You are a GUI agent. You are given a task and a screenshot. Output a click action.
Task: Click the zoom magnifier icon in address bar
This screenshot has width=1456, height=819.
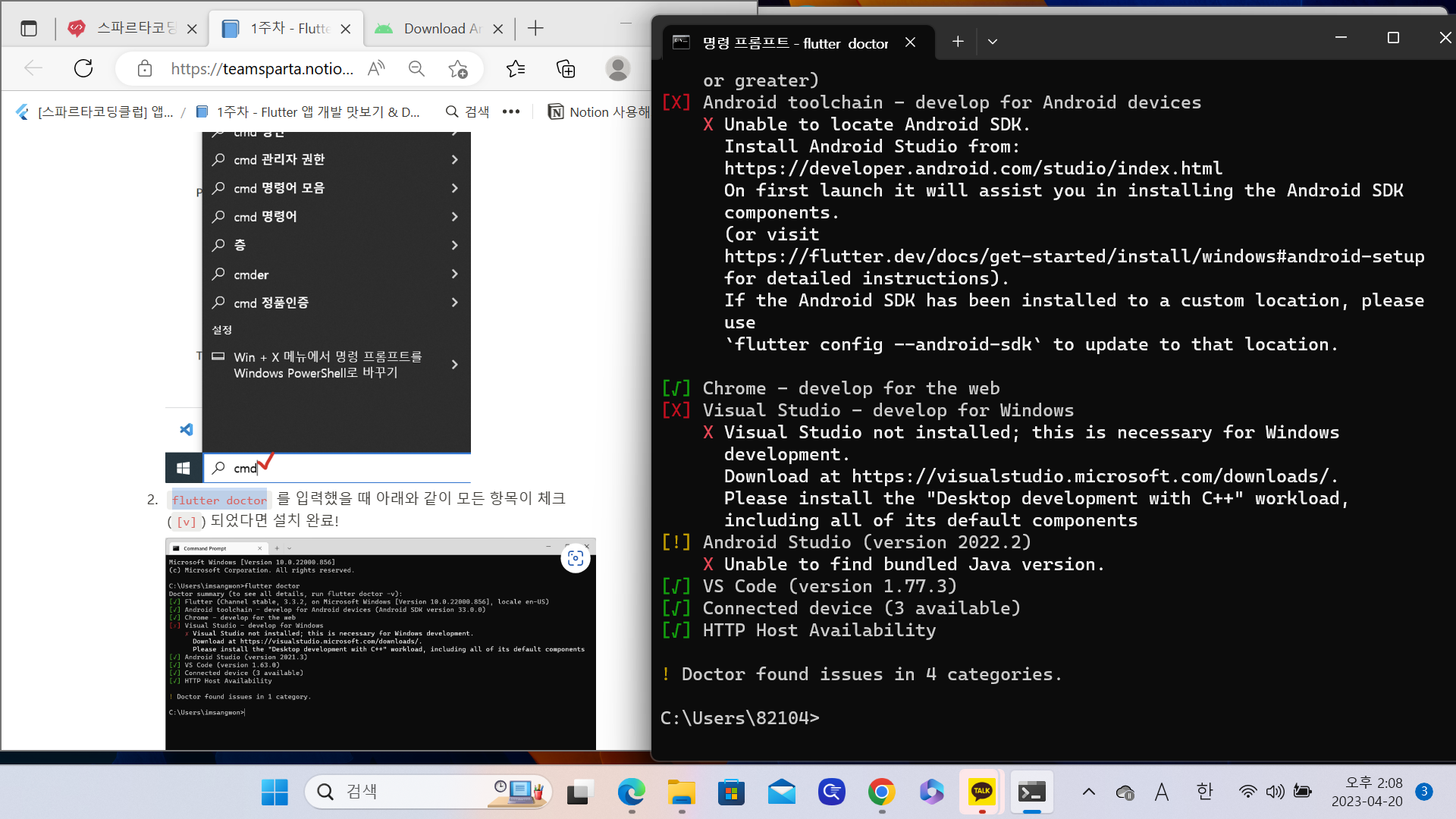(x=416, y=69)
